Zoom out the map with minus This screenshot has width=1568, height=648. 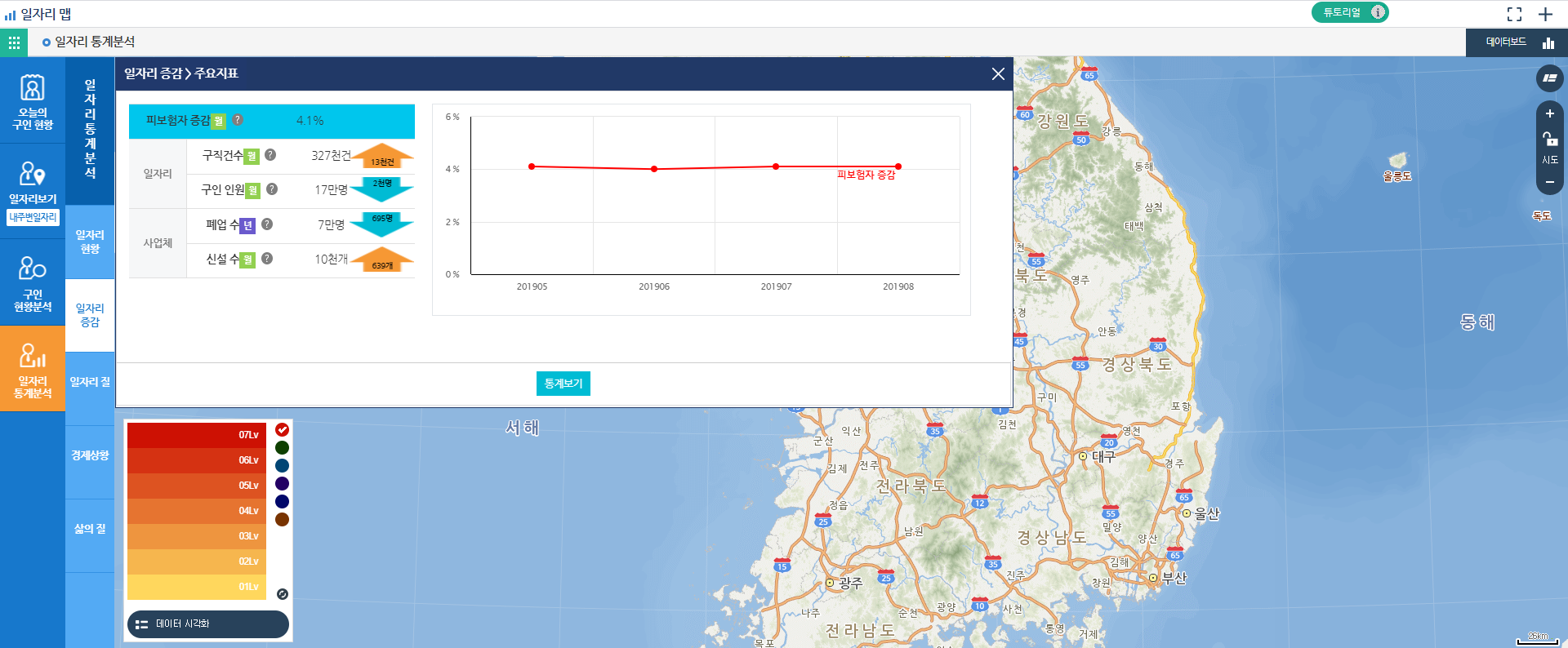tap(1549, 182)
